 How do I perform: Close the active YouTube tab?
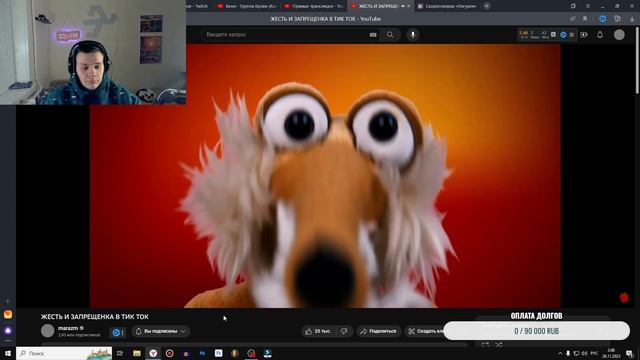point(409,6)
